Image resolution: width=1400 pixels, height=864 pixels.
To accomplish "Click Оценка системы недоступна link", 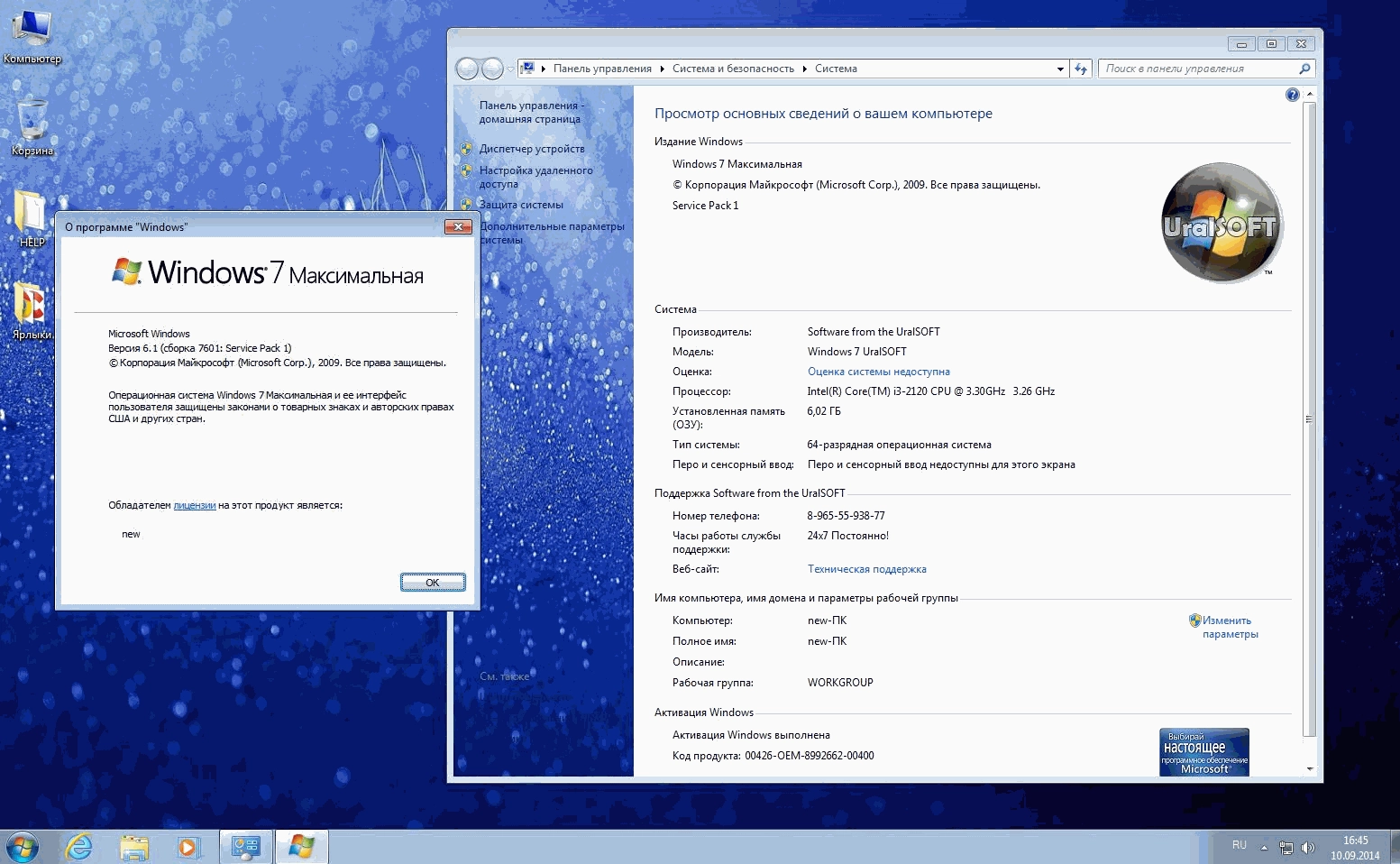I will [879, 372].
